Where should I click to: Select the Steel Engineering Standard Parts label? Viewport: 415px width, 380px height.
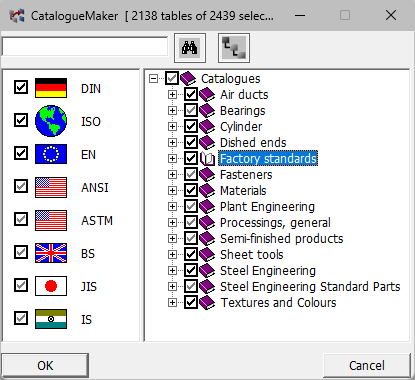(x=310, y=287)
